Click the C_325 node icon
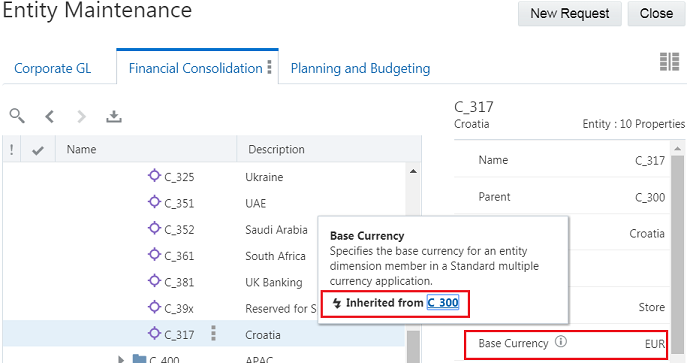The image size is (687, 363). (154, 176)
